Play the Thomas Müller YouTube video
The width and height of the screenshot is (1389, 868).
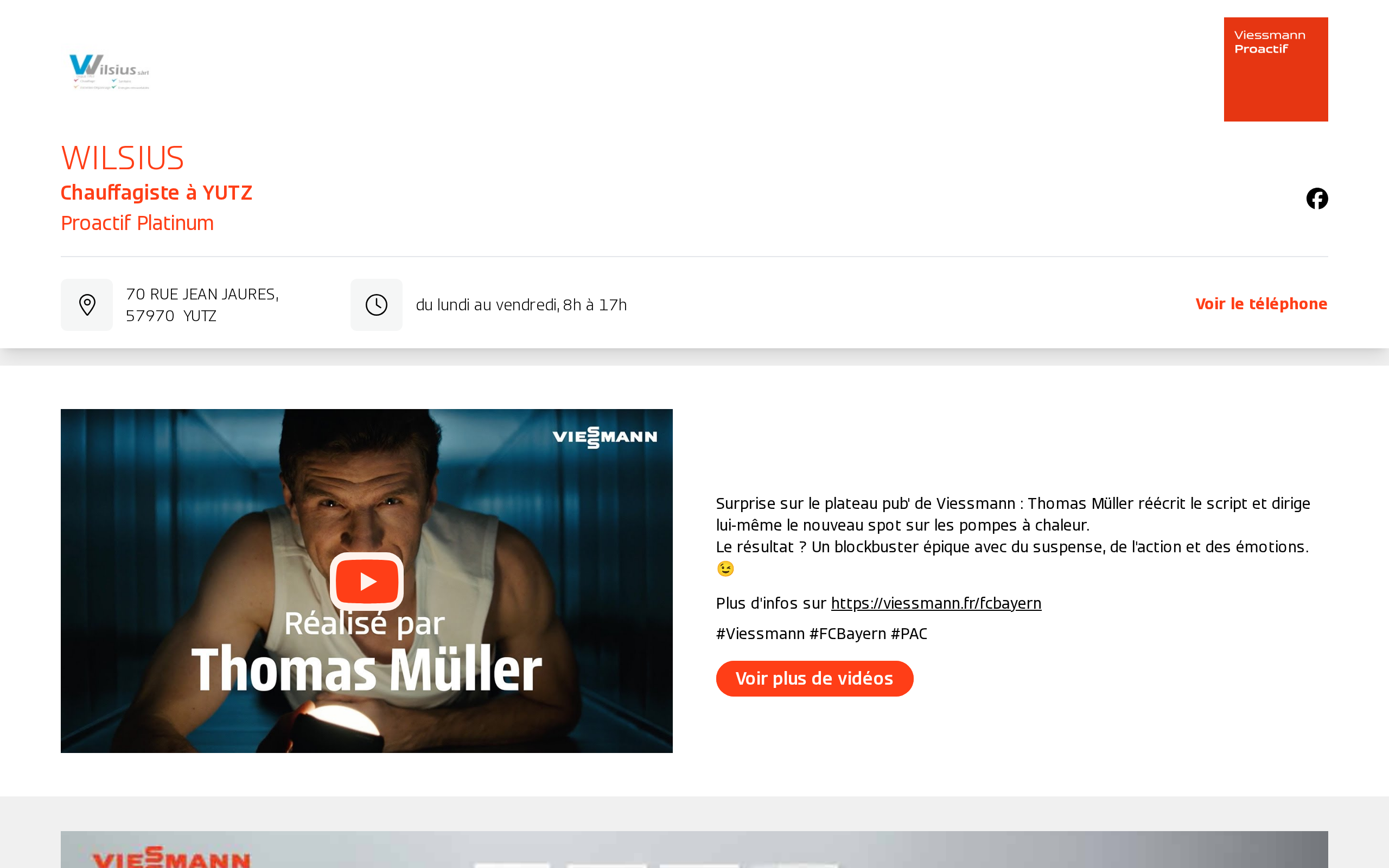(x=367, y=581)
